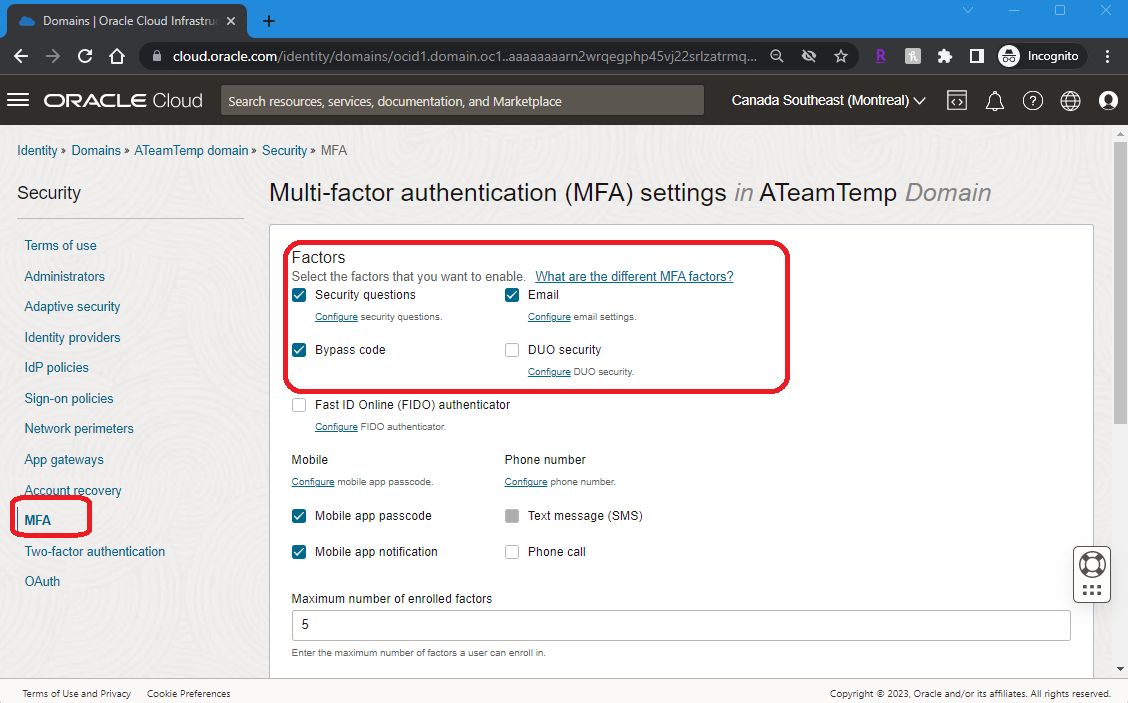Open 'What are the different MFA factors?' link
The height and width of the screenshot is (703, 1128).
point(634,277)
